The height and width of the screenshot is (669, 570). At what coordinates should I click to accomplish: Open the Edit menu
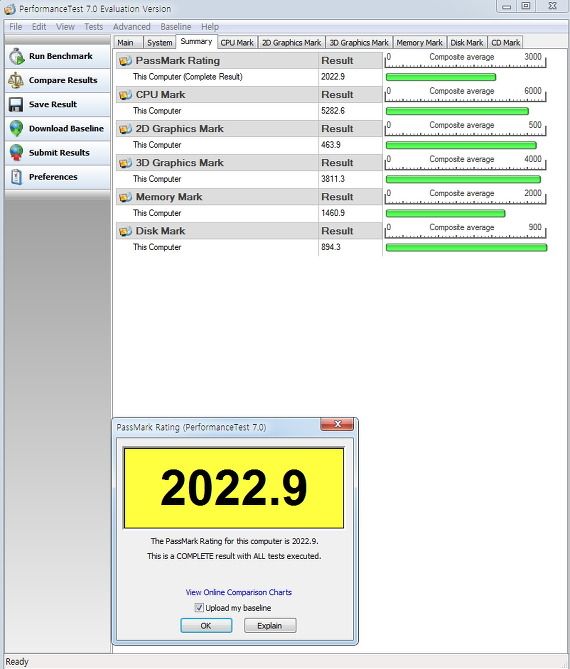click(39, 26)
